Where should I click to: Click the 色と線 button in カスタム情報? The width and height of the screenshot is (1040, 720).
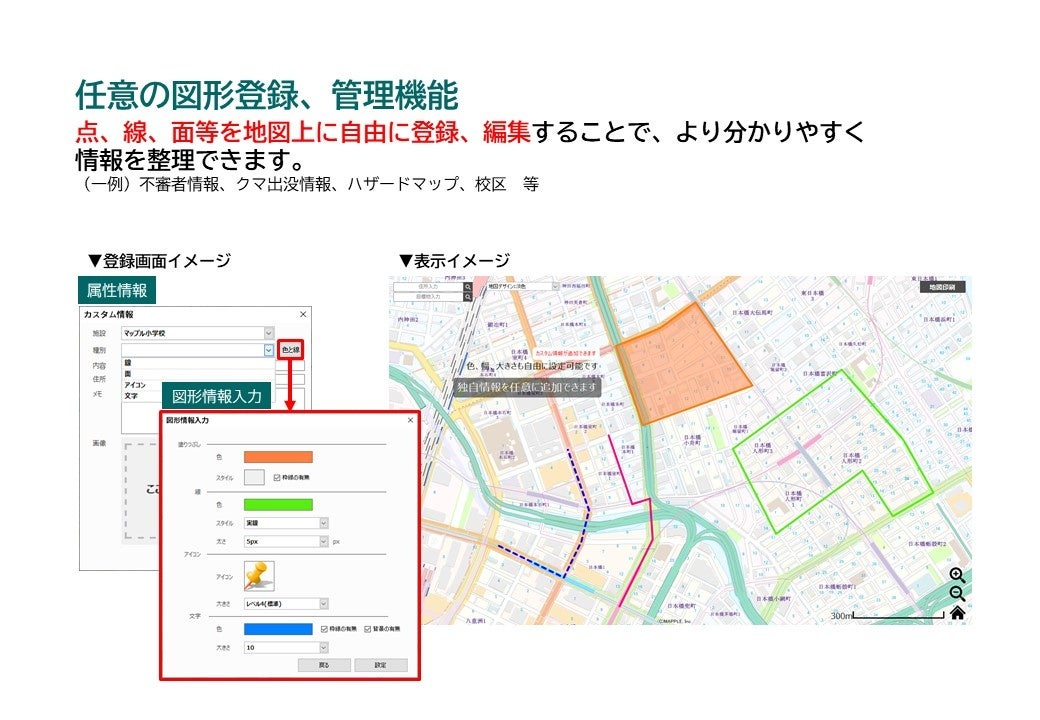tap(290, 349)
